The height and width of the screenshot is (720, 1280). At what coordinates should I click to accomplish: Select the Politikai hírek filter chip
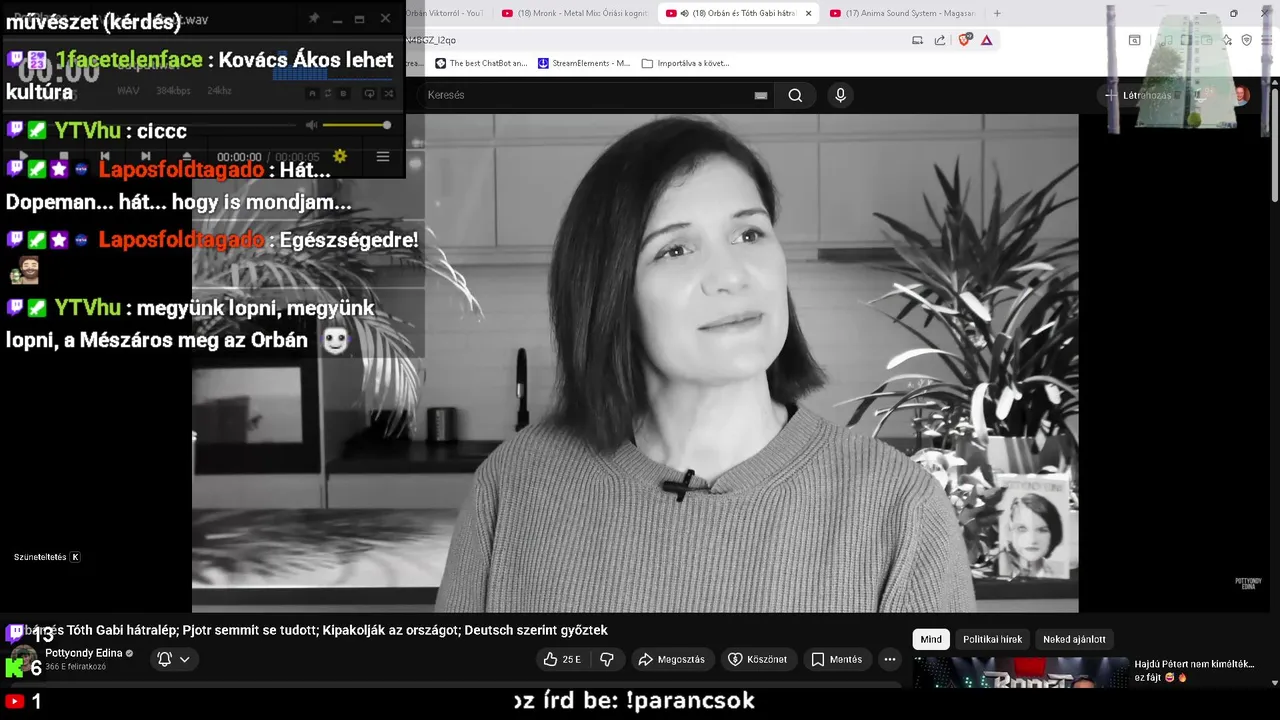(x=992, y=639)
